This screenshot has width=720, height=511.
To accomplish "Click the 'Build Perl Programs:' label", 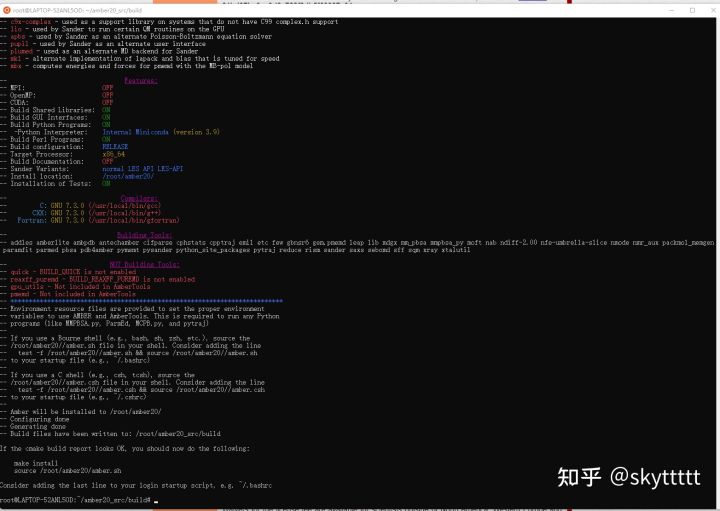I will click(x=47, y=139).
